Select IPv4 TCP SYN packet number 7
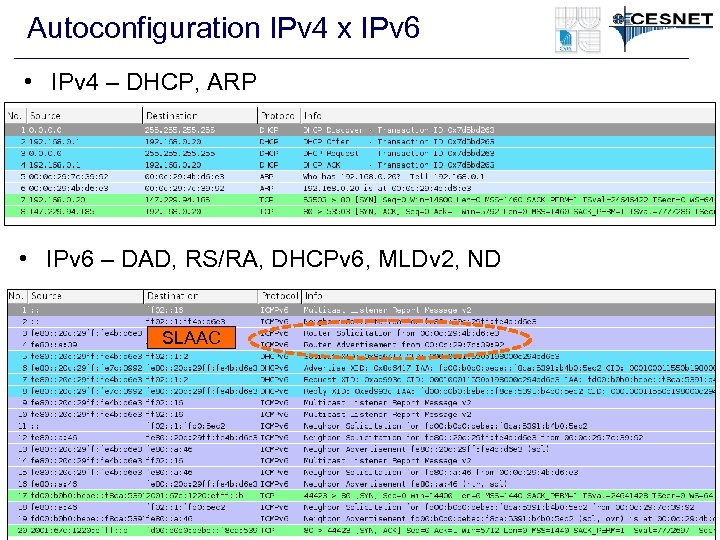The image size is (720, 540). click(x=360, y=200)
